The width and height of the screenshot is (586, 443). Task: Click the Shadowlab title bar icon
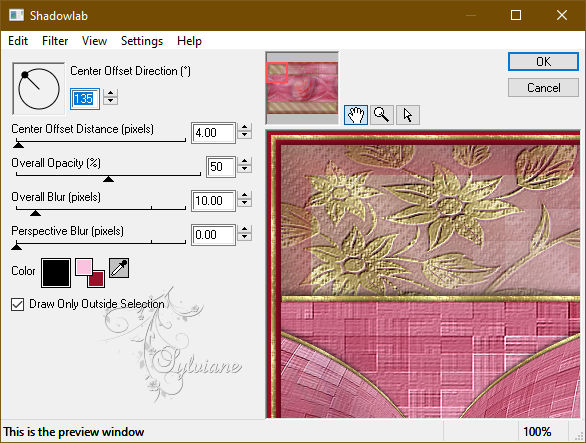(x=16, y=15)
